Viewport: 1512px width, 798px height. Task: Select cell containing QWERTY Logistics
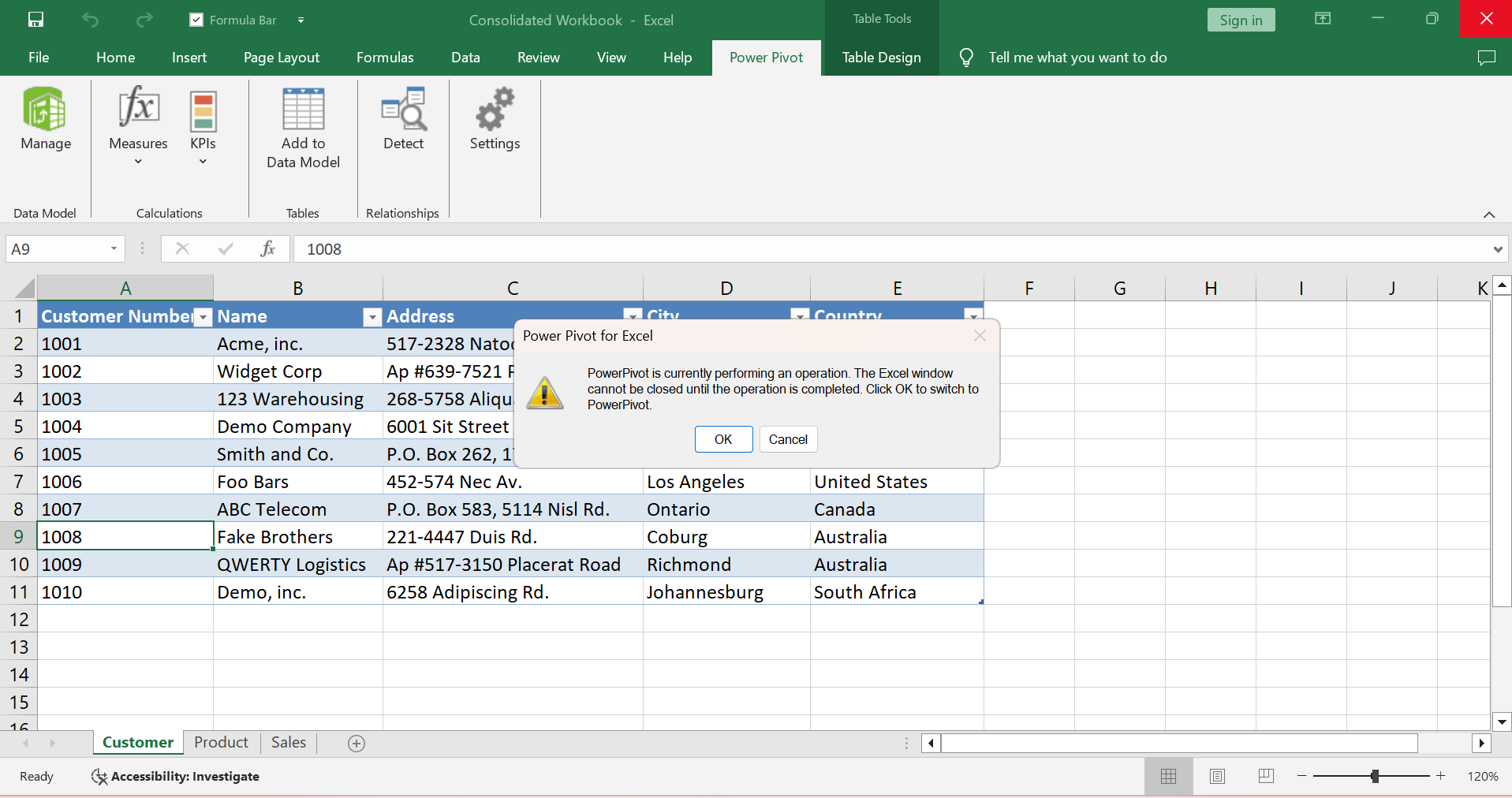coord(298,565)
